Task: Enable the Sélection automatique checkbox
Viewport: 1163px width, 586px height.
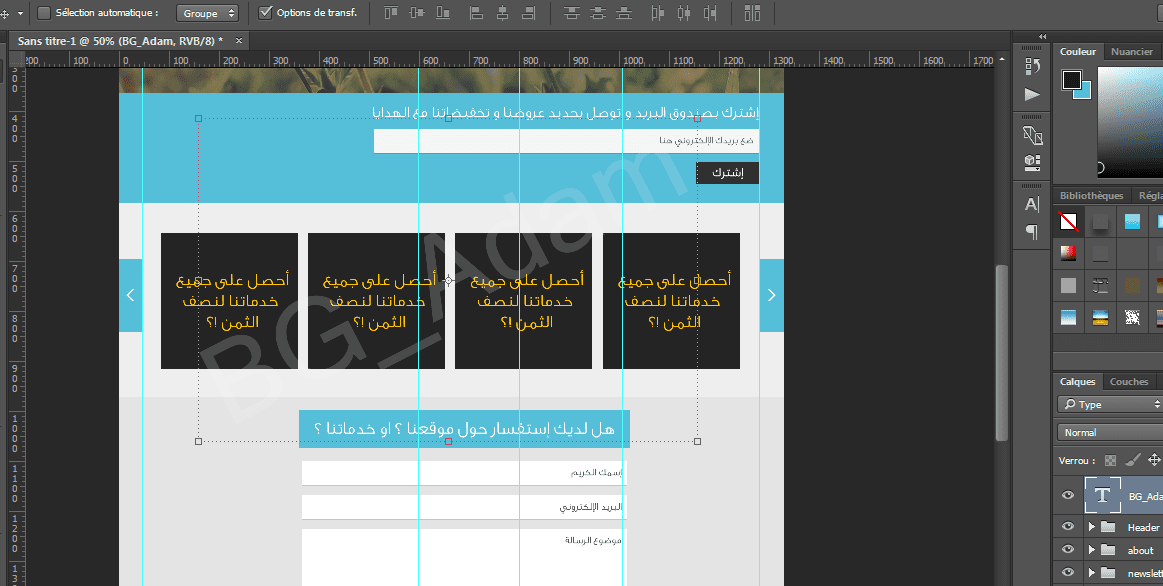Action: [x=44, y=13]
